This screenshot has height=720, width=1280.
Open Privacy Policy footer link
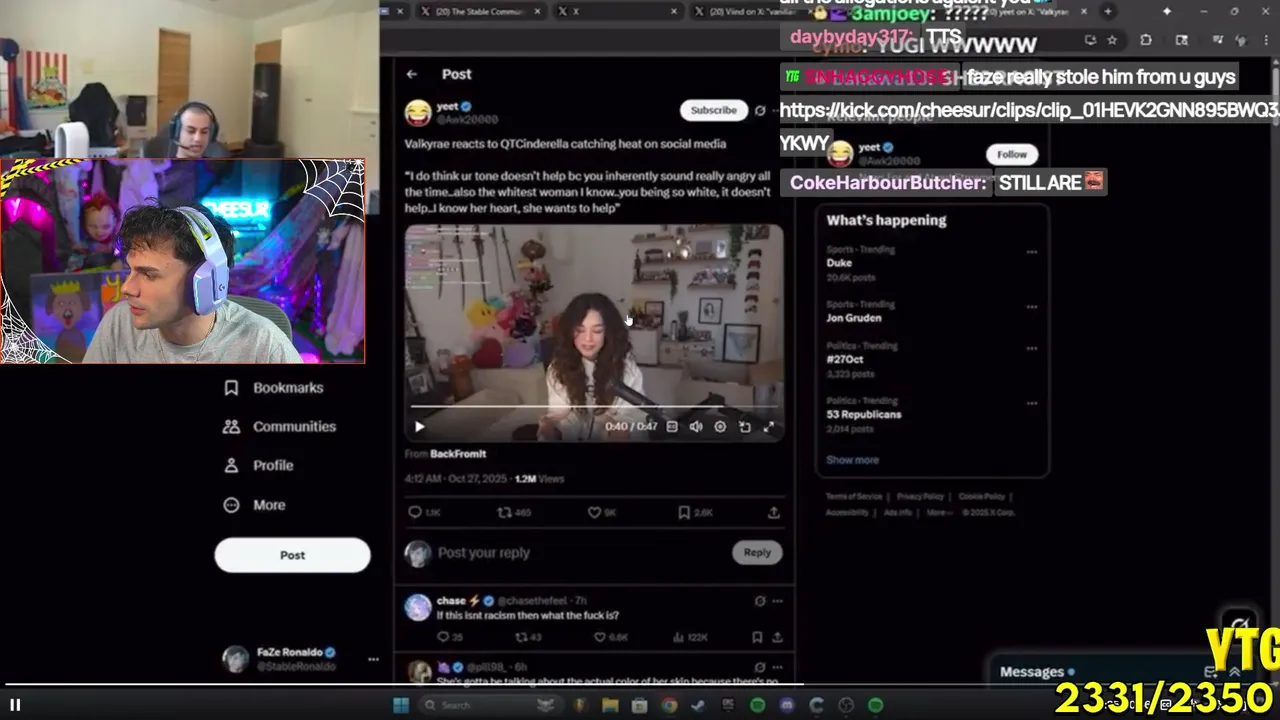click(x=920, y=496)
